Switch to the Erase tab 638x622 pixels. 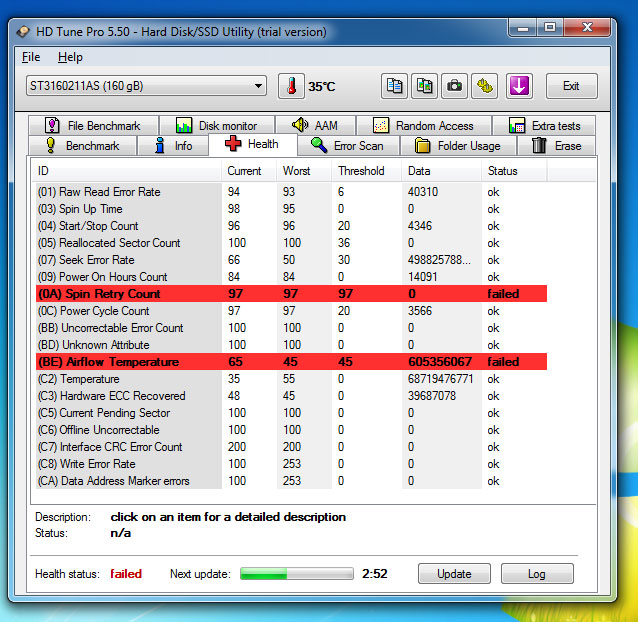(x=556, y=146)
